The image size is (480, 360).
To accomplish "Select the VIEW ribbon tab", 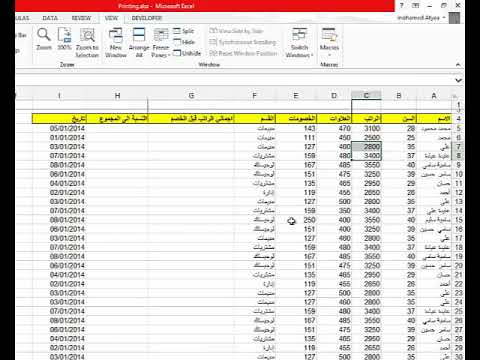I will pos(111,18).
